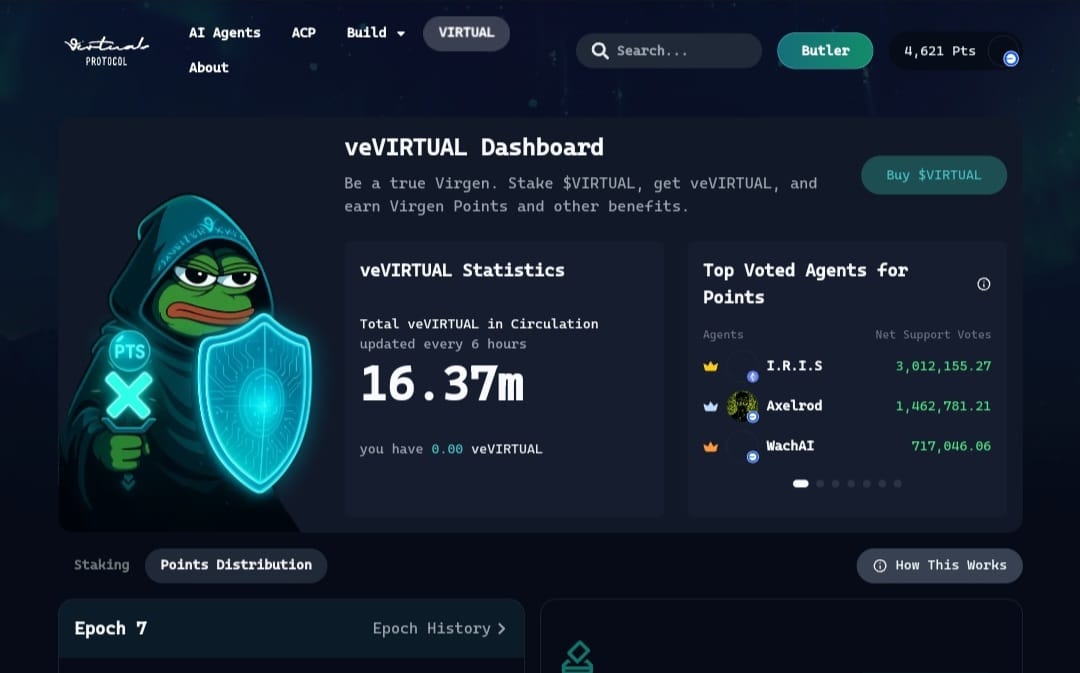This screenshot has height=673, width=1080.
Task: Click the Axelrod agent avatar
Action: [742, 406]
